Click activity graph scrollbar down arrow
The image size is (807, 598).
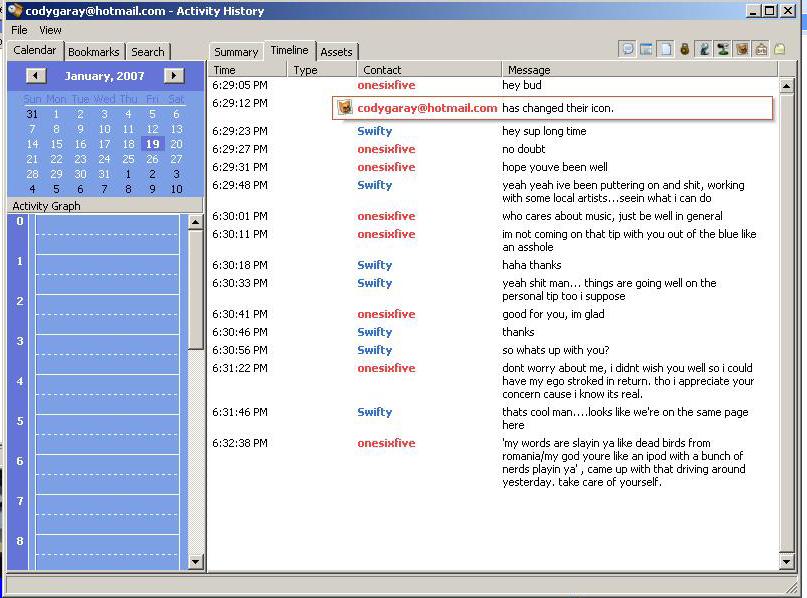point(196,561)
